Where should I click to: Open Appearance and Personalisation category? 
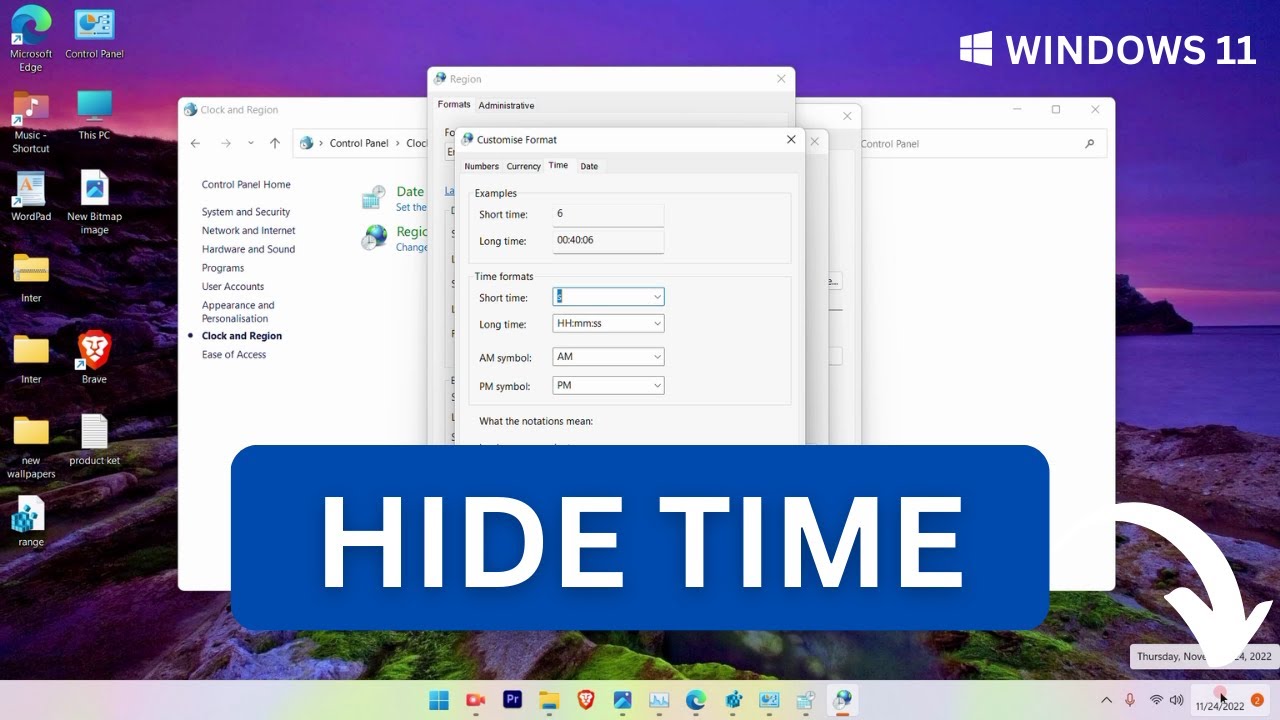coord(238,312)
